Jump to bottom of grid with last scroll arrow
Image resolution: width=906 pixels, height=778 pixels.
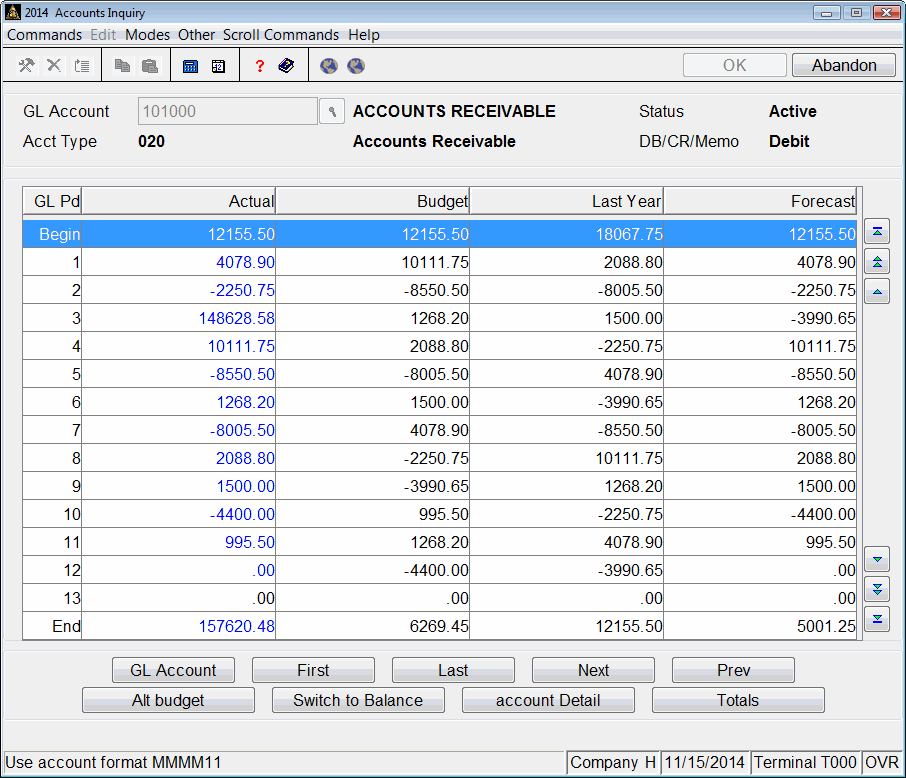[877, 619]
